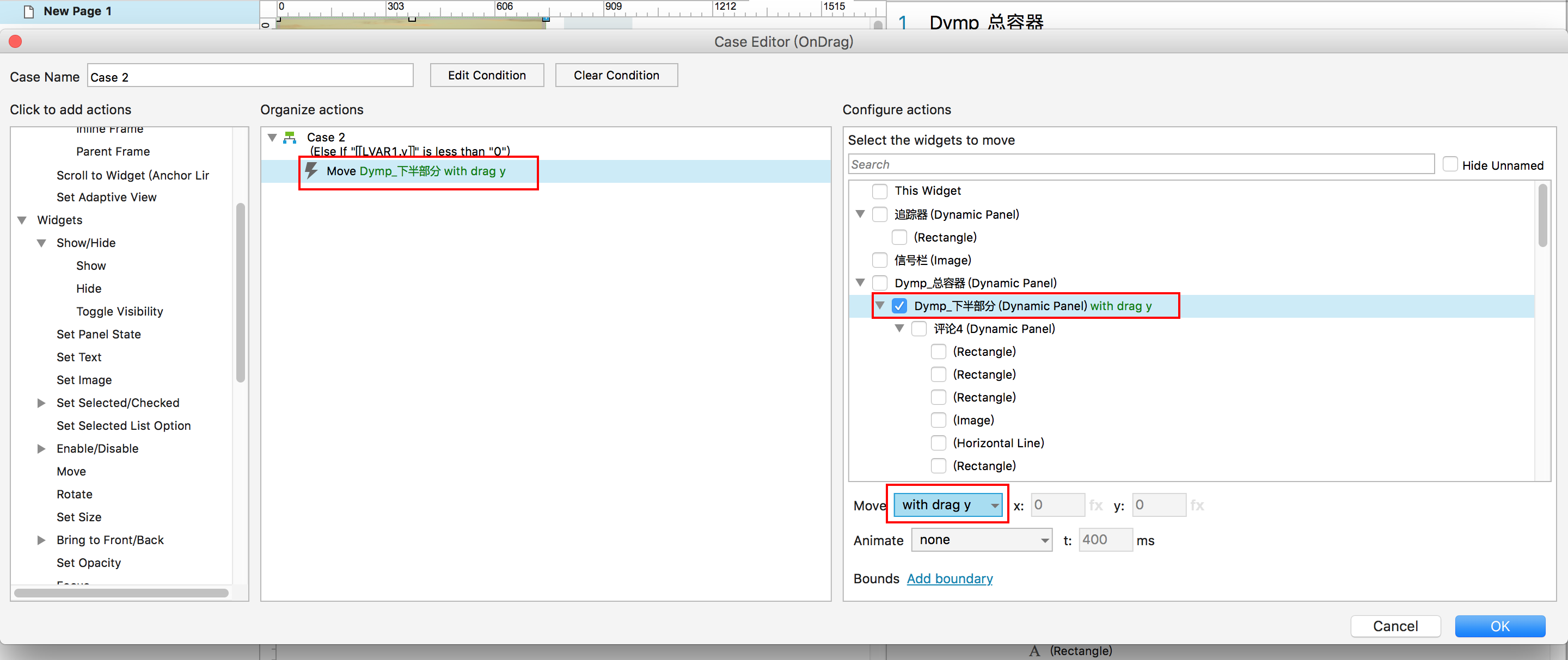Select the Set Panel State action
Image resolution: width=1568 pixels, height=660 pixels.
click(x=99, y=334)
